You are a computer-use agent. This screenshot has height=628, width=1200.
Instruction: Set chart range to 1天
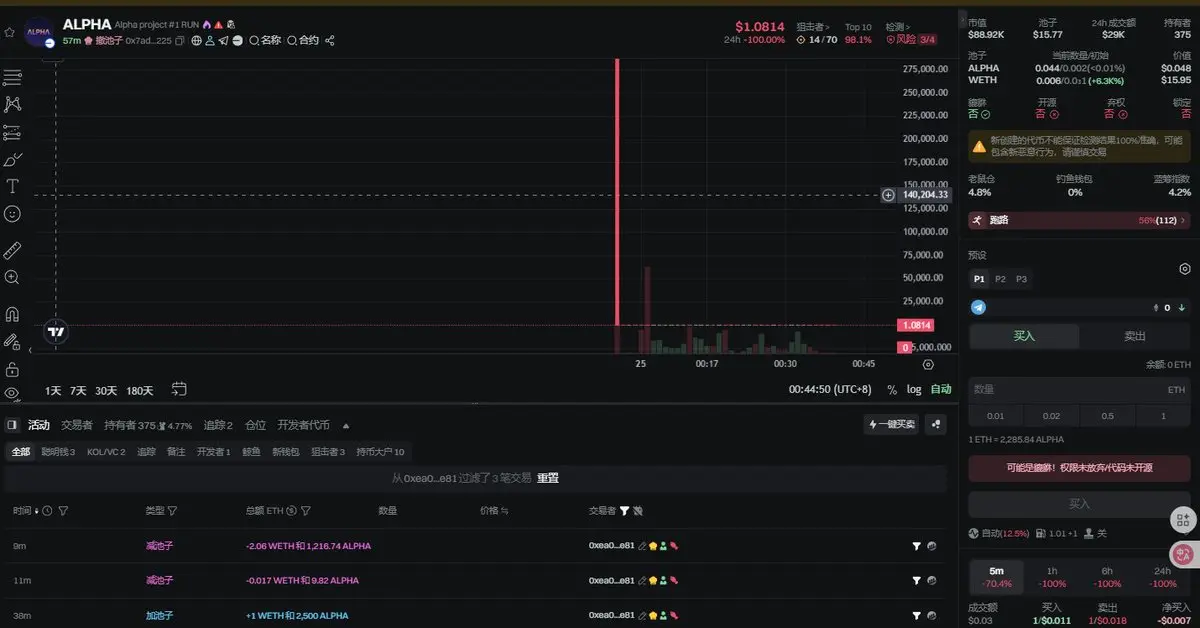click(53, 390)
